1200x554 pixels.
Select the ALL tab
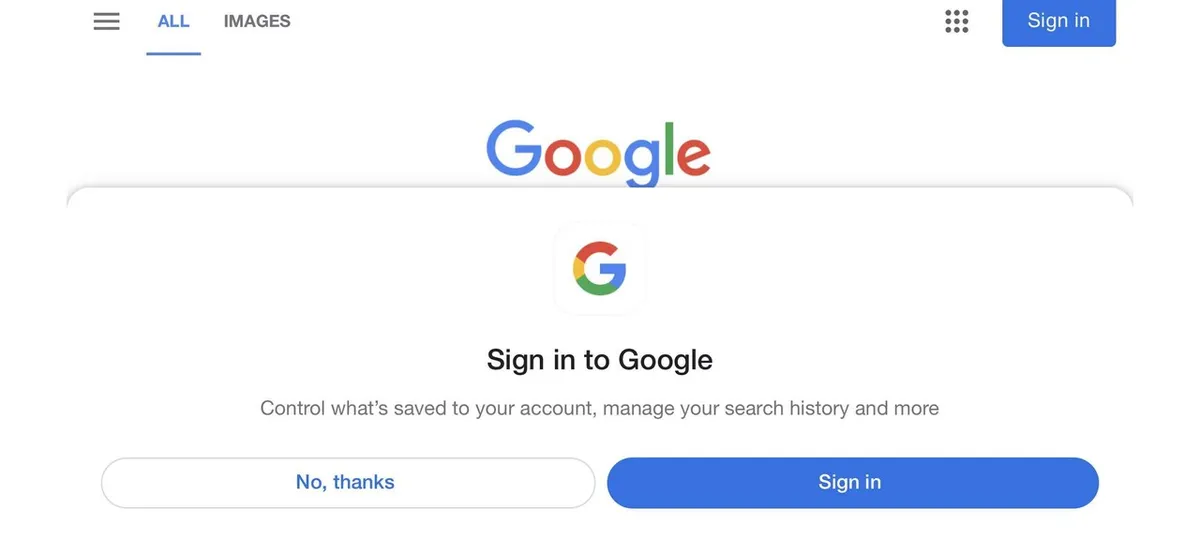point(173,21)
